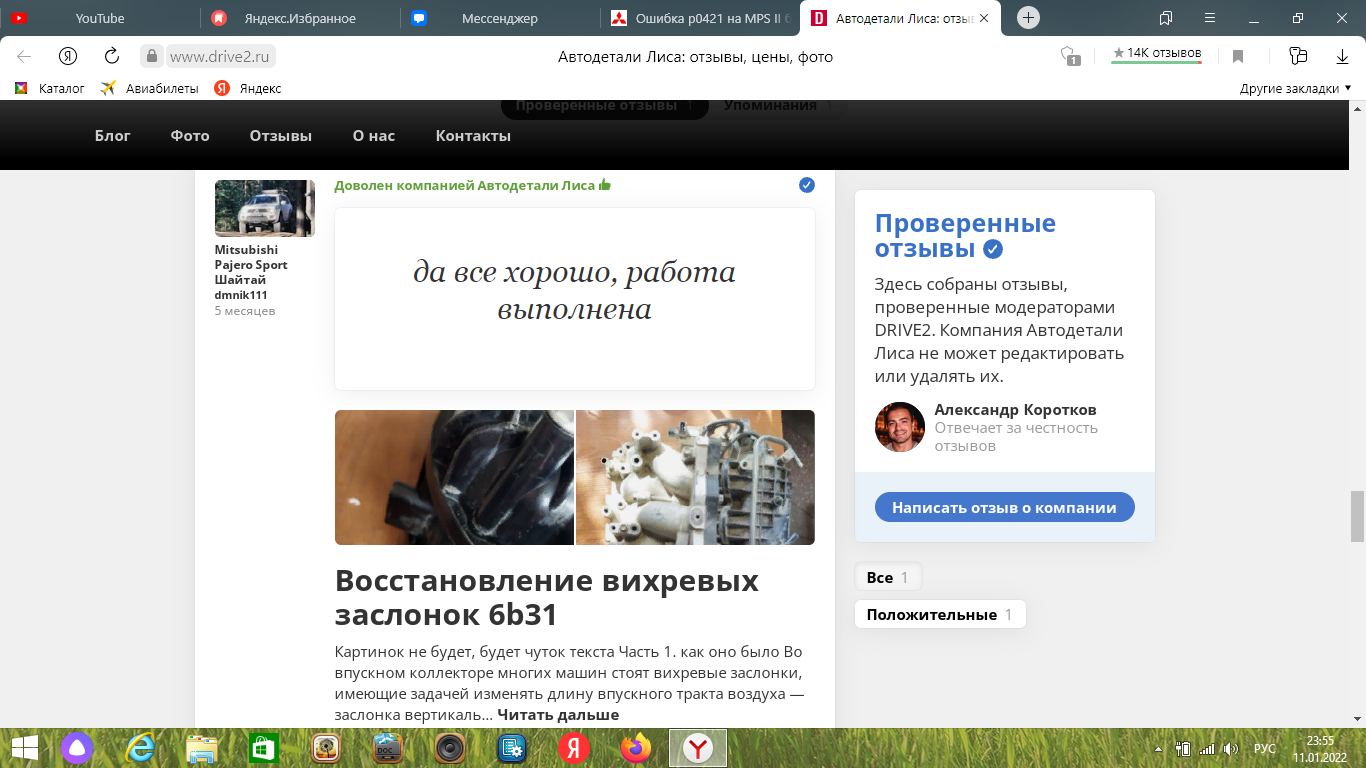
Task: Click the Написать отзыв о компании button
Action: pyautogui.click(x=1004, y=507)
